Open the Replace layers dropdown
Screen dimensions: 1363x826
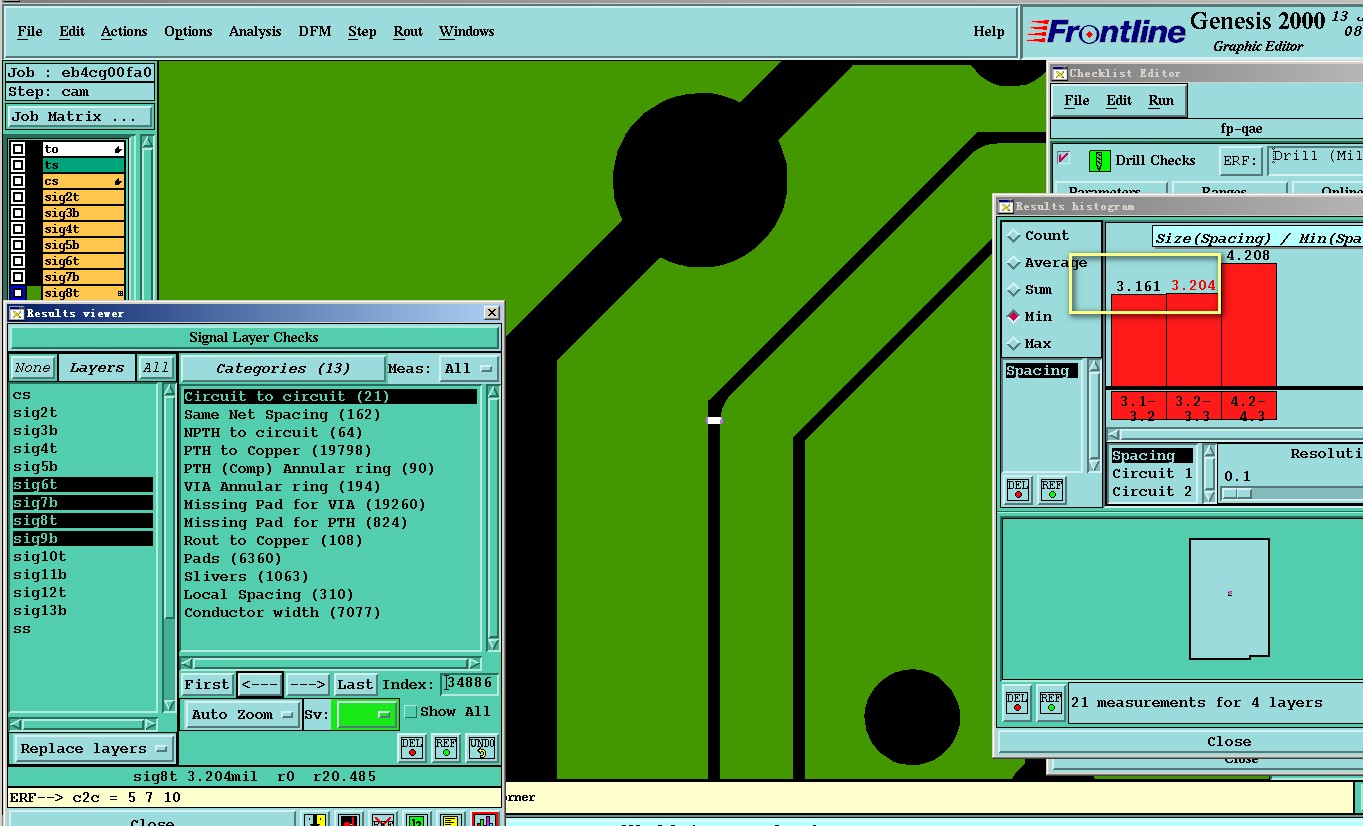pyautogui.click(x=95, y=748)
